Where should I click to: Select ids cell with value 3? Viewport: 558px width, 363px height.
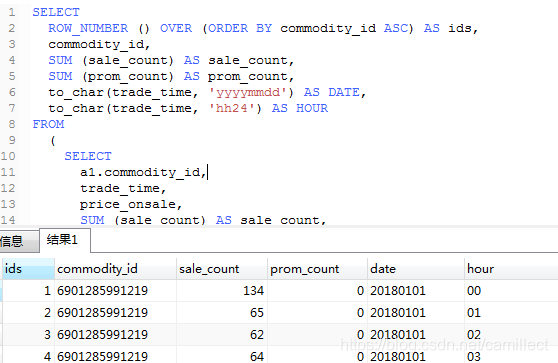28,335
